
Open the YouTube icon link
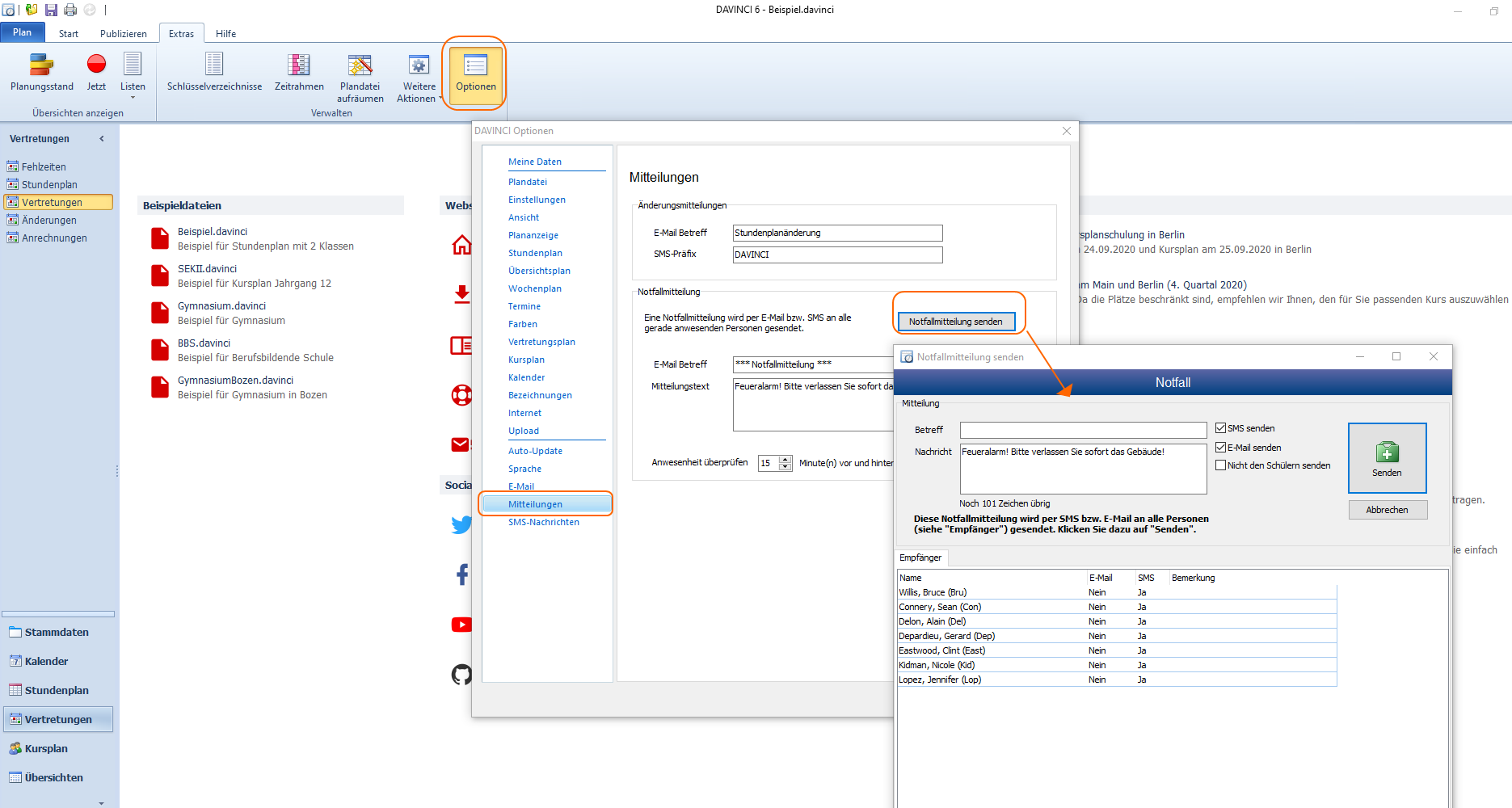click(461, 625)
